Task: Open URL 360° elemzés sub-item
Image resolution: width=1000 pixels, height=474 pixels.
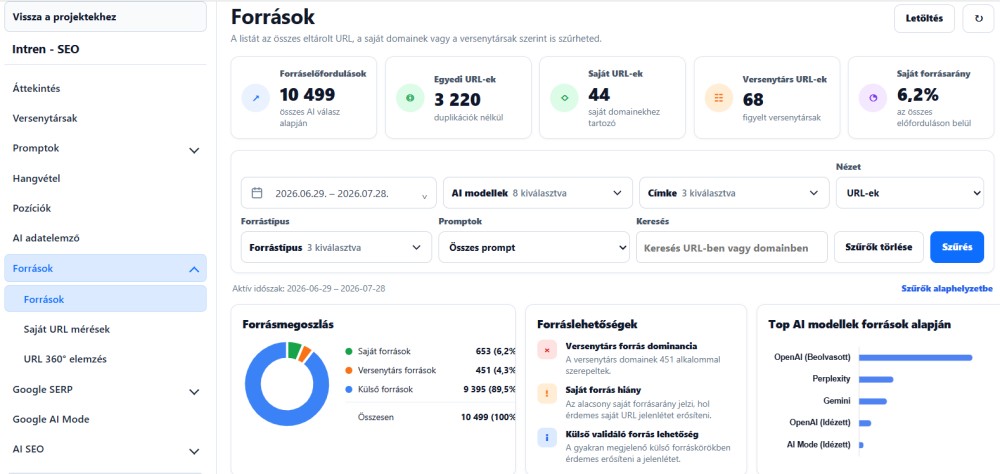Action: [x=65, y=359]
